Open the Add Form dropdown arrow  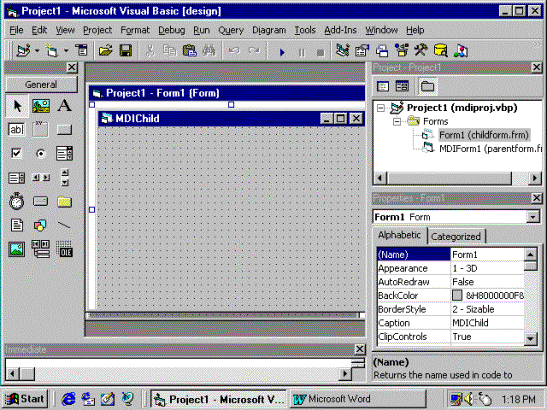(x=66, y=51)
